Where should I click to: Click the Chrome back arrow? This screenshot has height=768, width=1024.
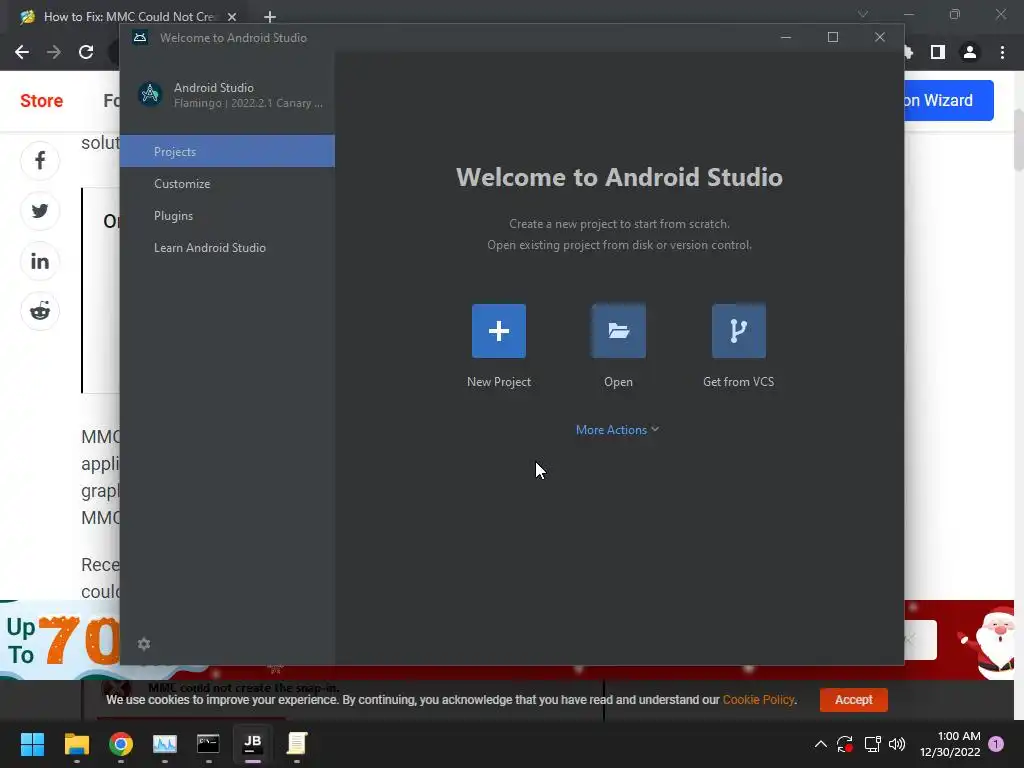click(x=22, y=52)
